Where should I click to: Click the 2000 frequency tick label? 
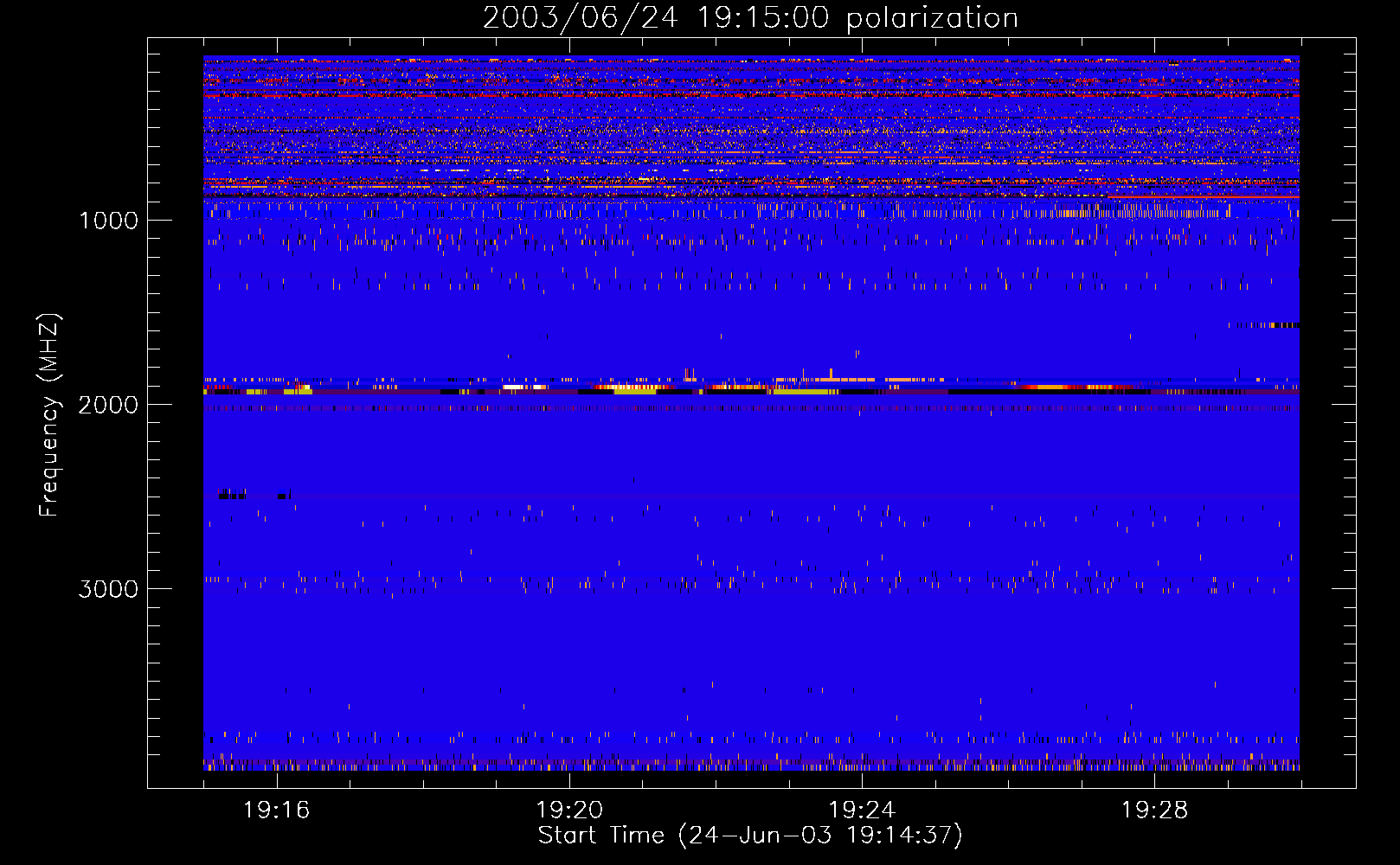108,405
